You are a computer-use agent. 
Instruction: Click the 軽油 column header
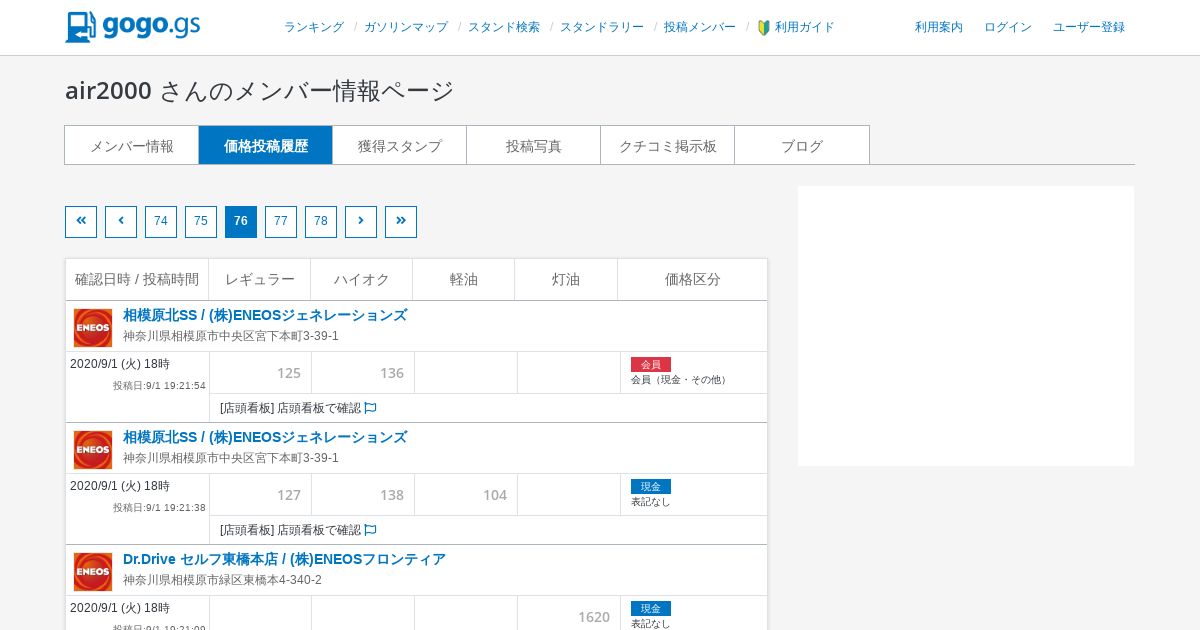tap(464, 280)
